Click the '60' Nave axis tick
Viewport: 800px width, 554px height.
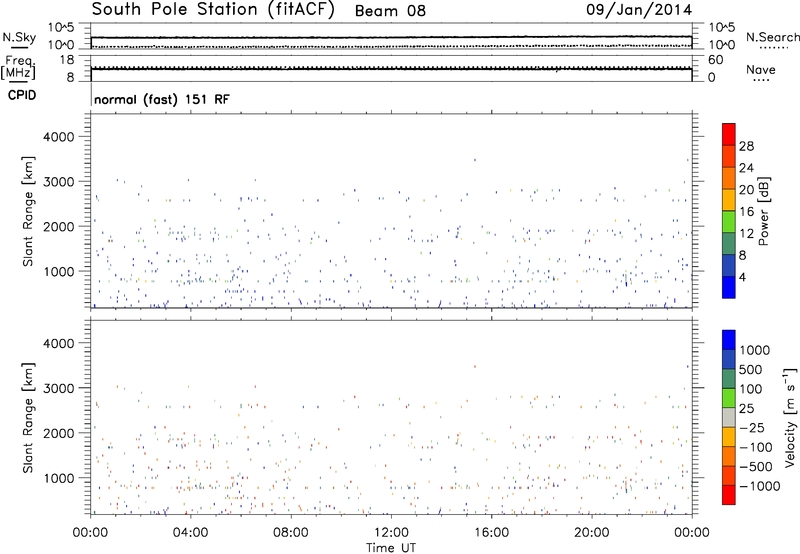(x=715, y=60)
